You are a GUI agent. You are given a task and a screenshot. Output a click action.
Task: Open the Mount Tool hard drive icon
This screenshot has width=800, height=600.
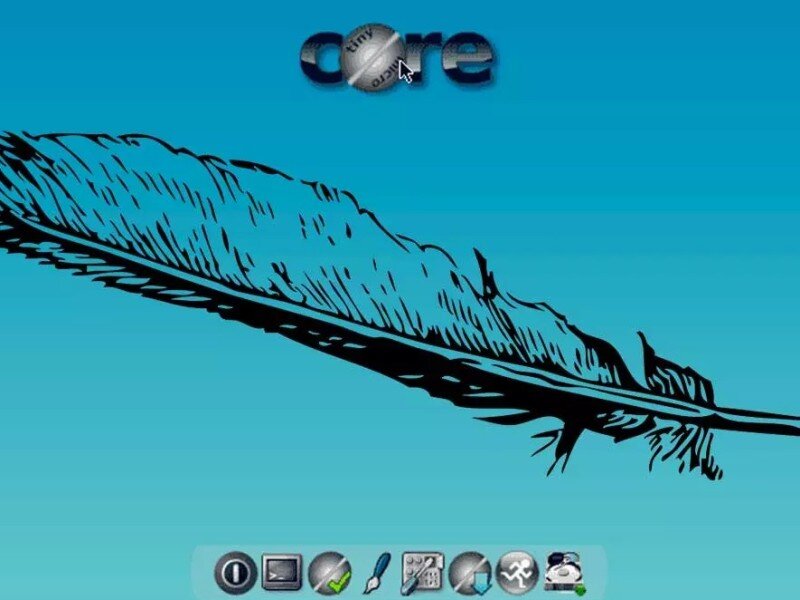point(564,573)
